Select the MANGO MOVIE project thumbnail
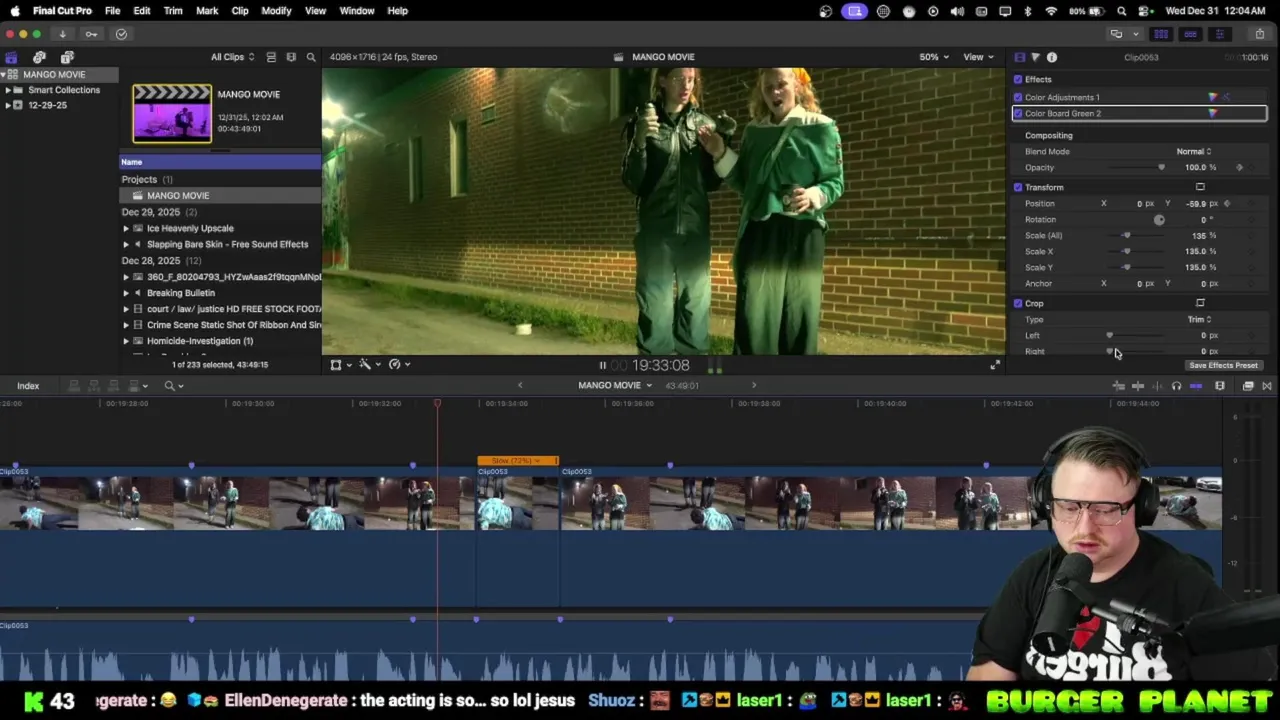This screenshot has height=720, width=1280. click(172, 113)
